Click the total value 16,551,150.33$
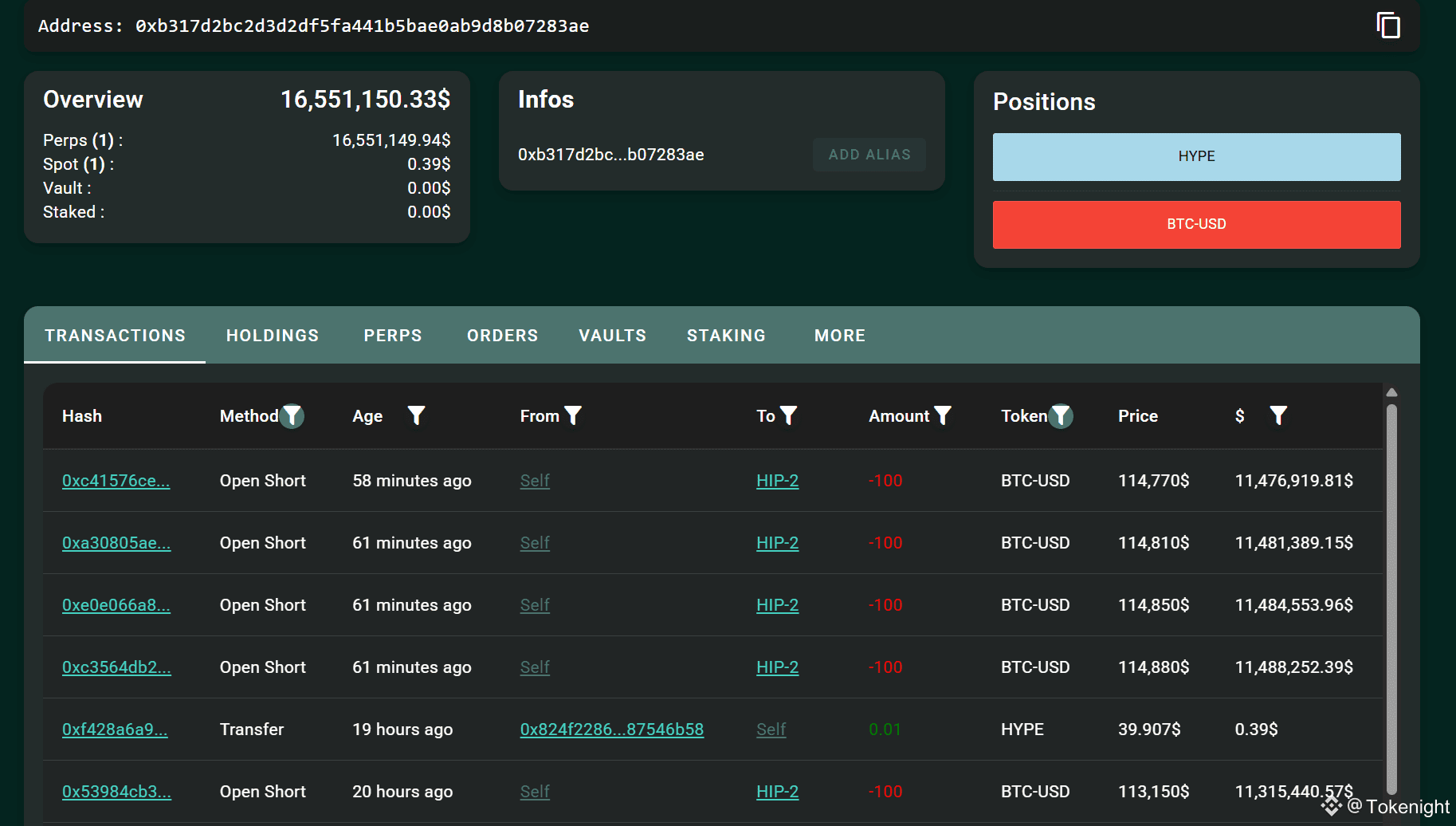1456x826 pixels. coord(366,100)
